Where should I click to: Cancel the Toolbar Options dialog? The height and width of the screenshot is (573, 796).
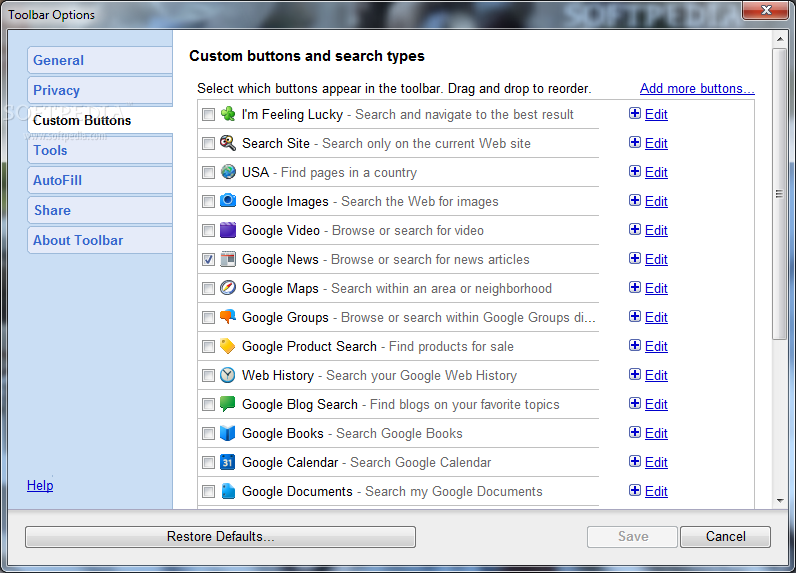[725, 536]
